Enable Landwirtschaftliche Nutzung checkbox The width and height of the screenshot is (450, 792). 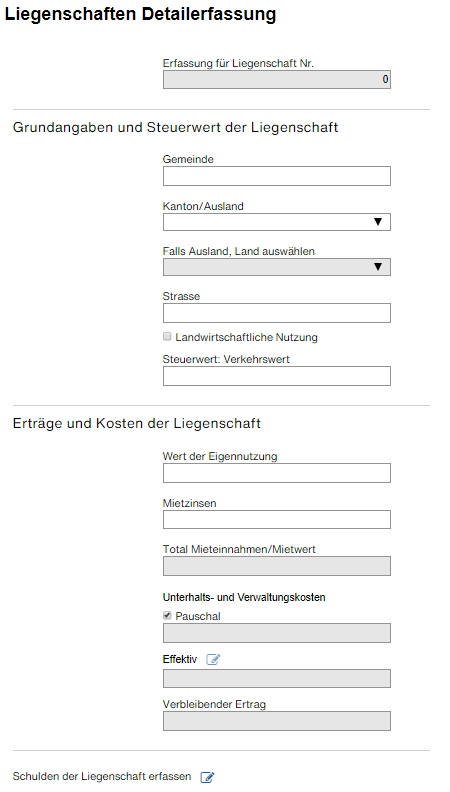[167, 336]
